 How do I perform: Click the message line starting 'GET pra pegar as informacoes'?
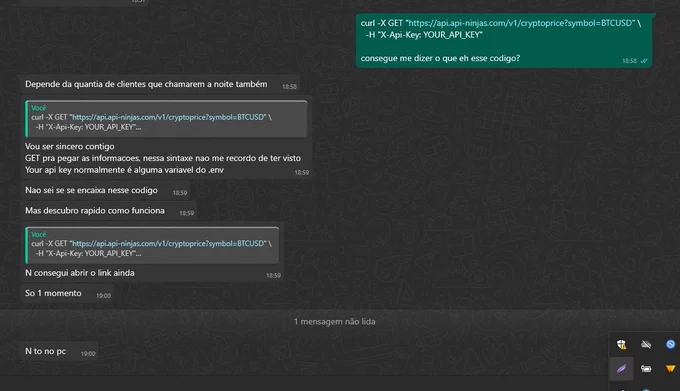pyautogui.click(x=163, y=158)
